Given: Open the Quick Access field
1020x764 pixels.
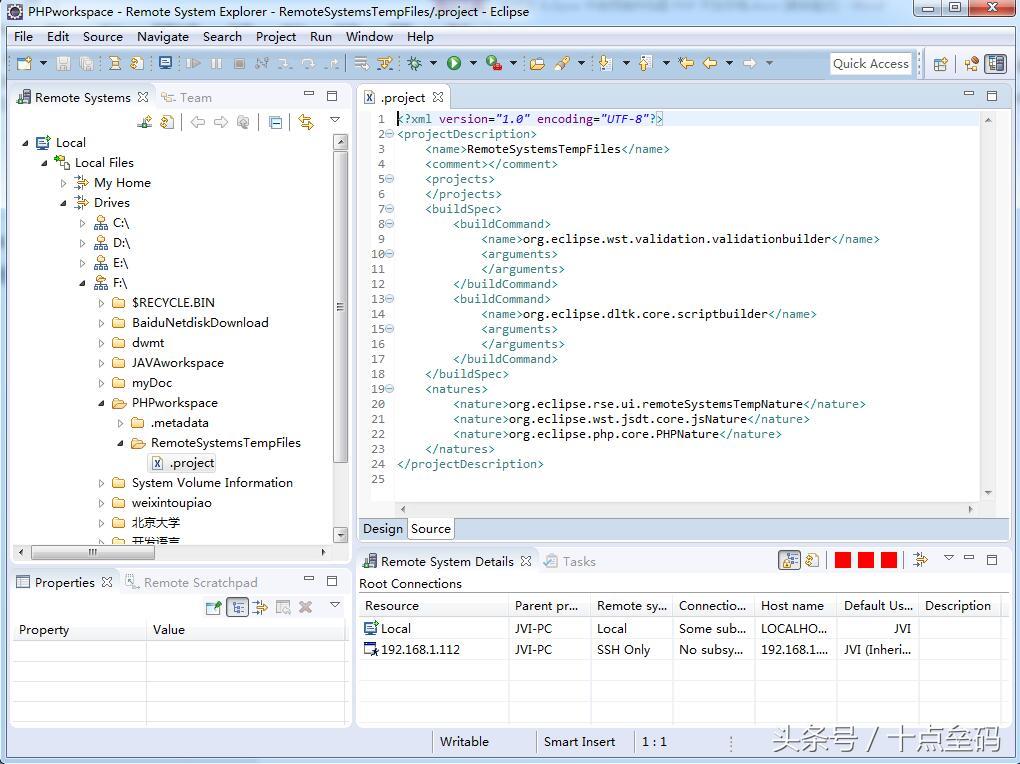Looking at the screenshot, I should 870,63.
